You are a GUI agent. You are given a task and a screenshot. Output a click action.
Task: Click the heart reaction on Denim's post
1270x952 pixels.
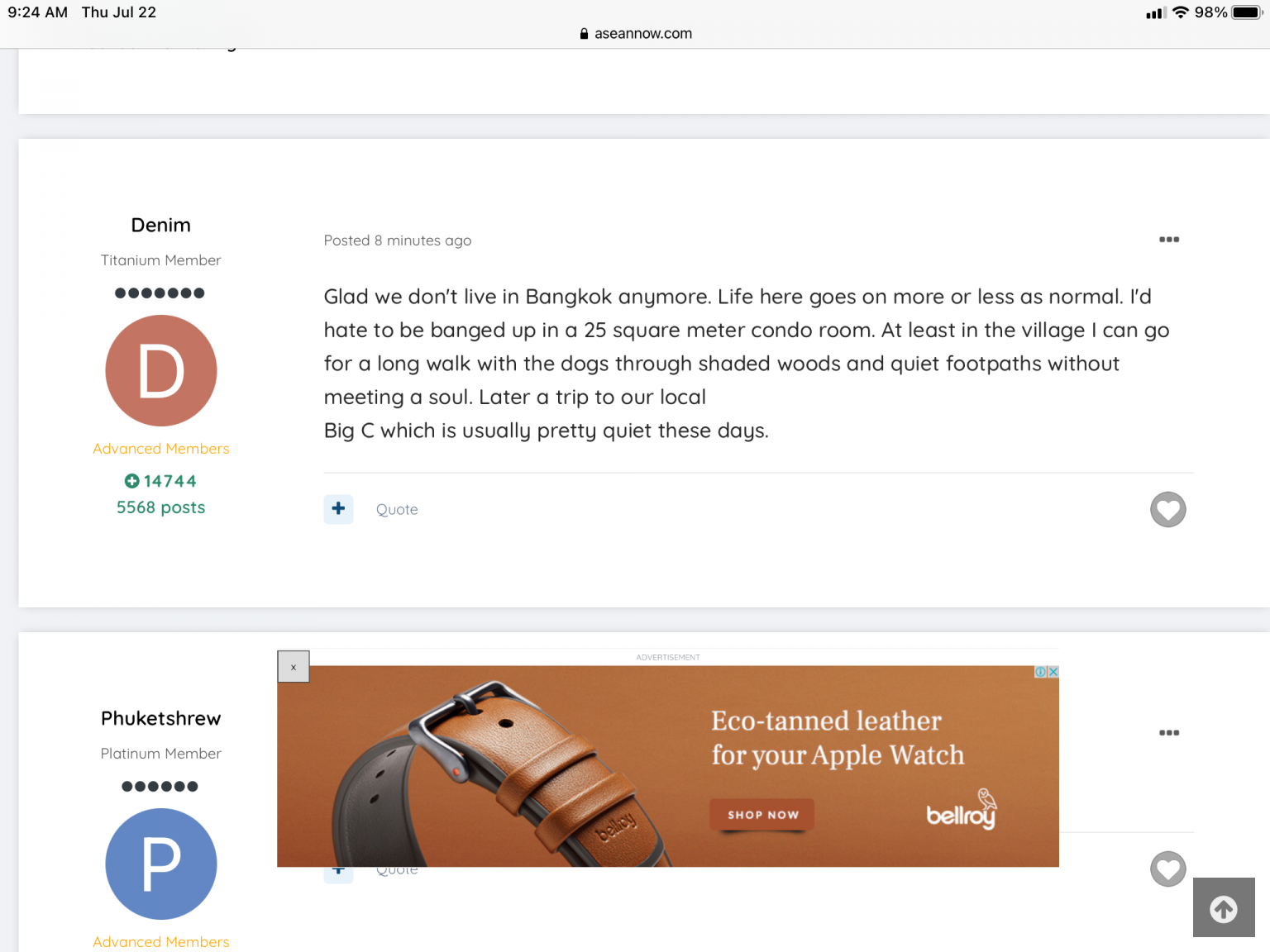tap(1167, 509)
